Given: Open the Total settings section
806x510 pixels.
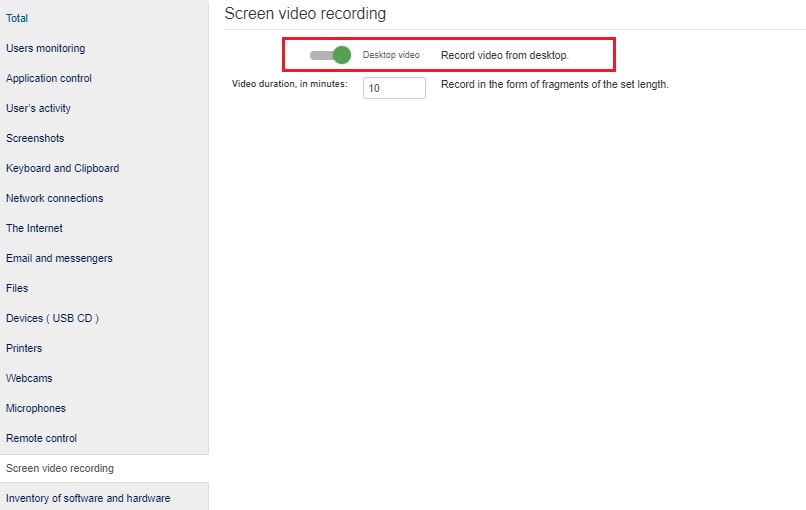Looking at the screenshot, I should click(17, 18).
